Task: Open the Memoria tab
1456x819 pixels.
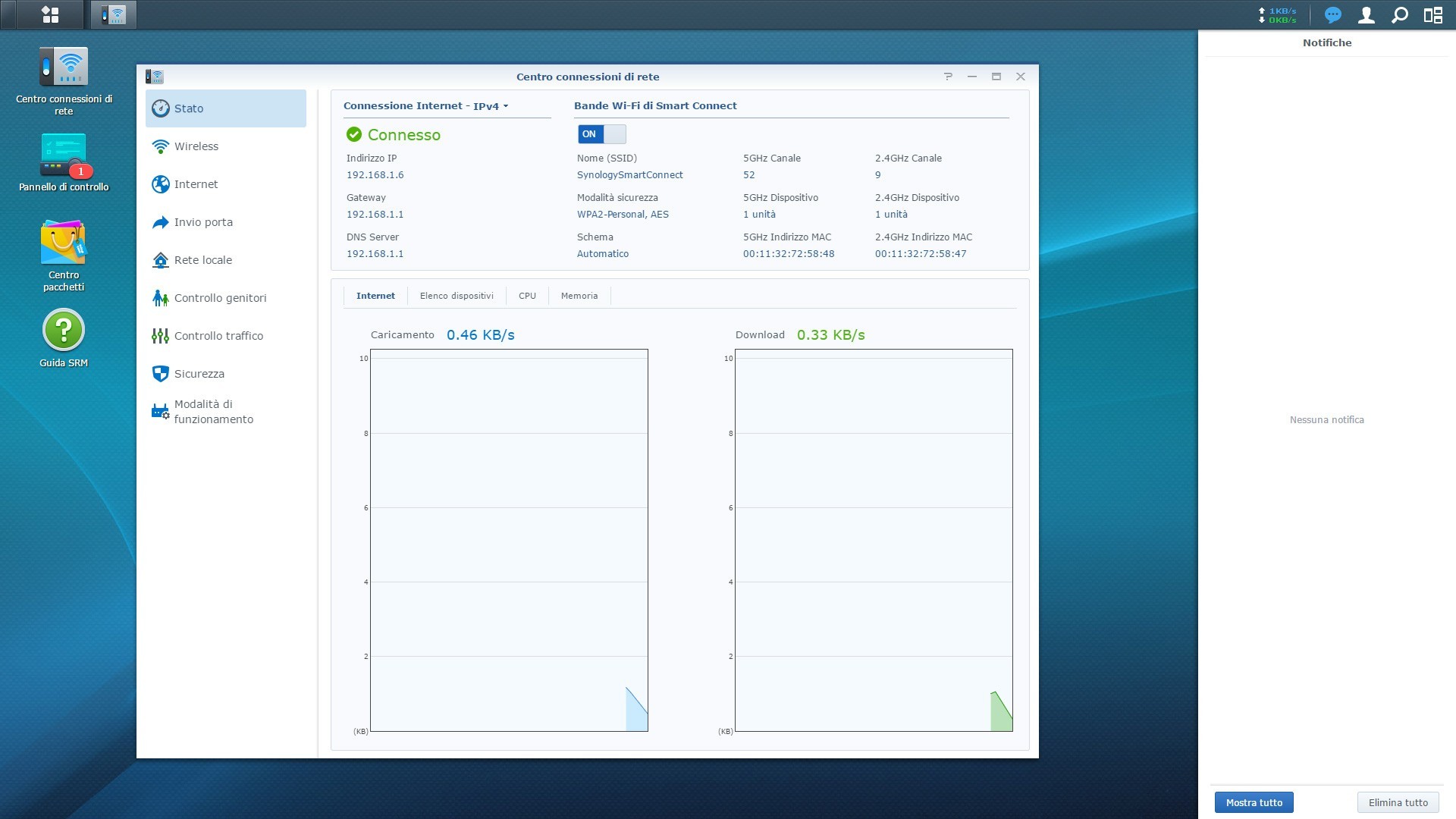Action: [579, 296]
